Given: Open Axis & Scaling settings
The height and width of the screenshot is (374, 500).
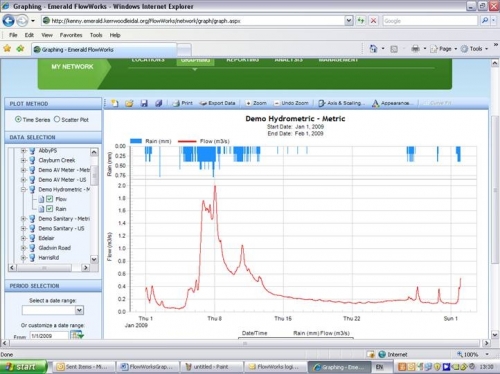Looking at the screenshot, I should click(341, 103).
